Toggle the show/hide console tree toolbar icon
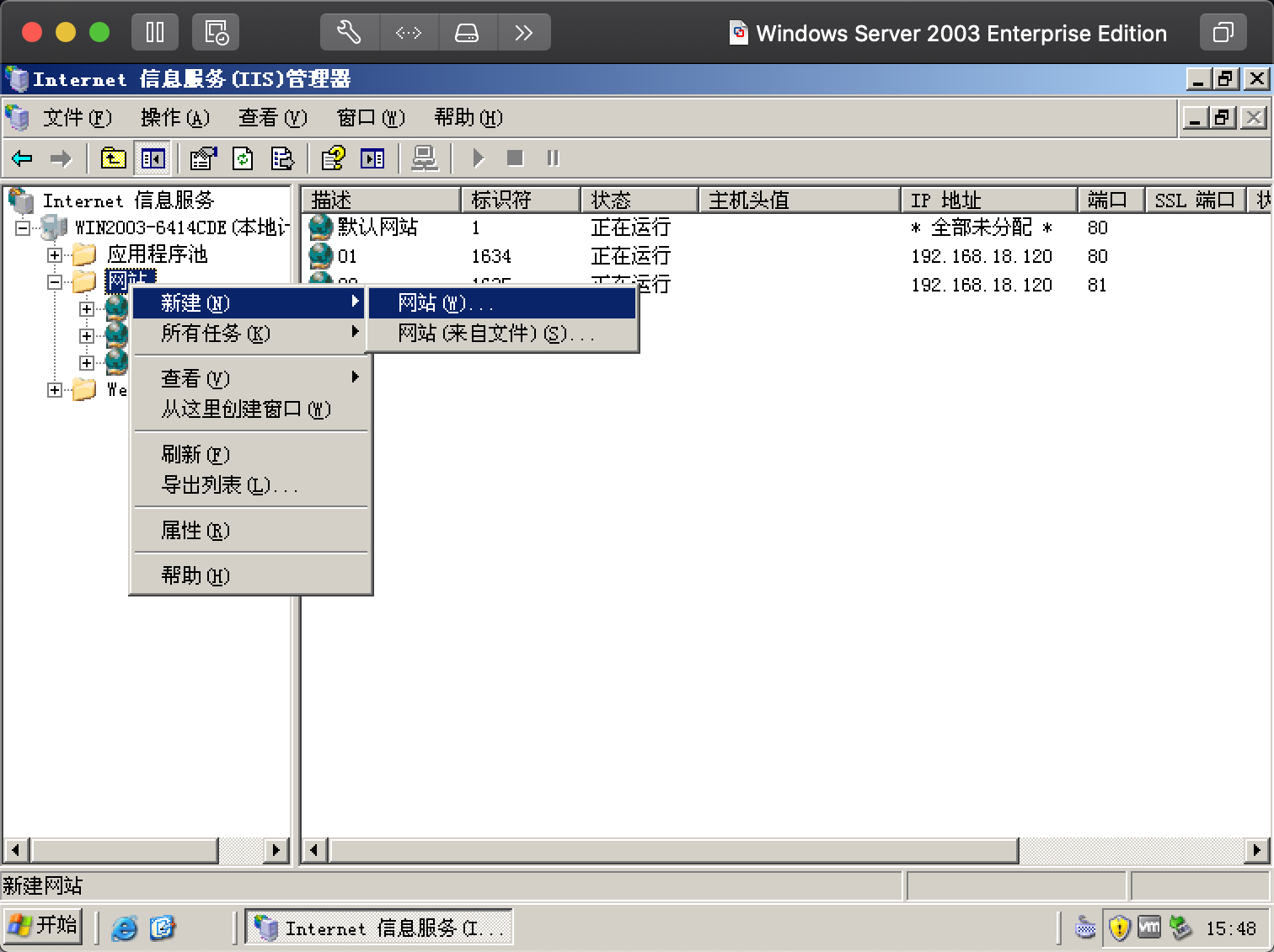 click(x=153, y=158)
